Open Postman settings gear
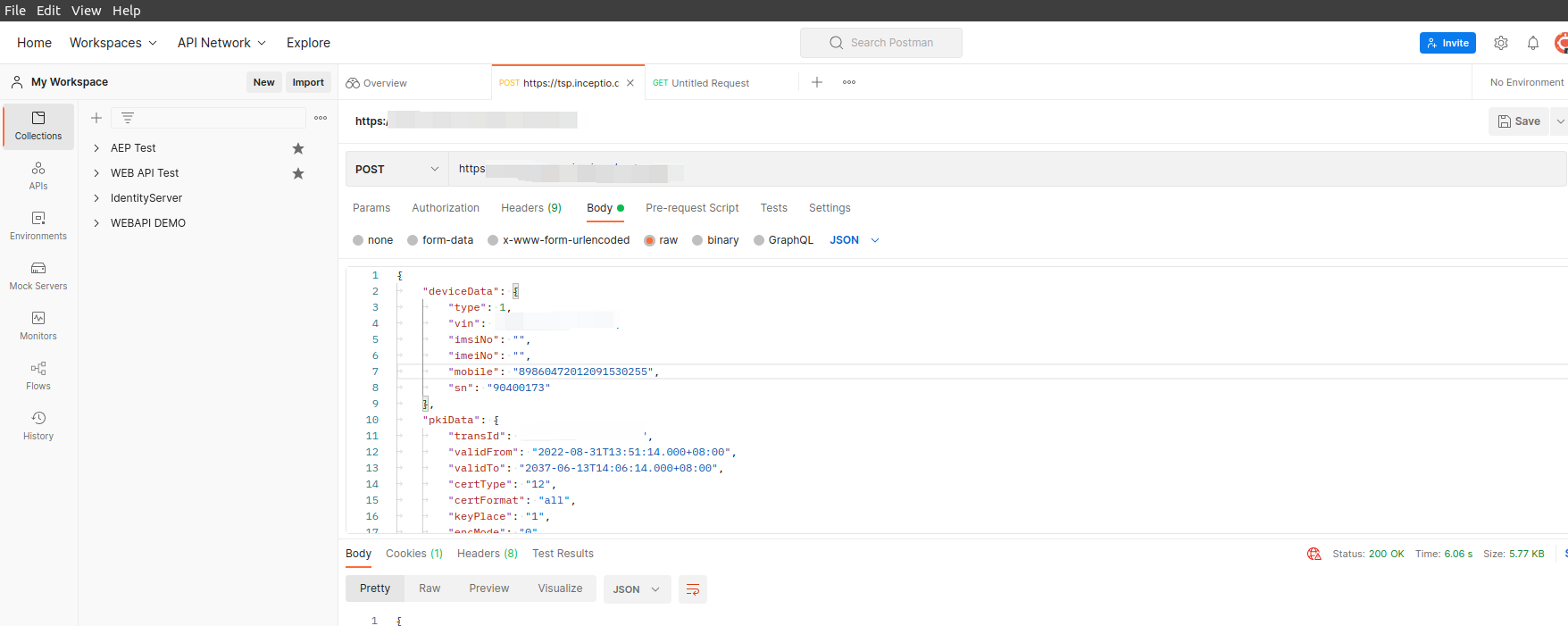The image size is (1568, 626). pos(1501,43)
